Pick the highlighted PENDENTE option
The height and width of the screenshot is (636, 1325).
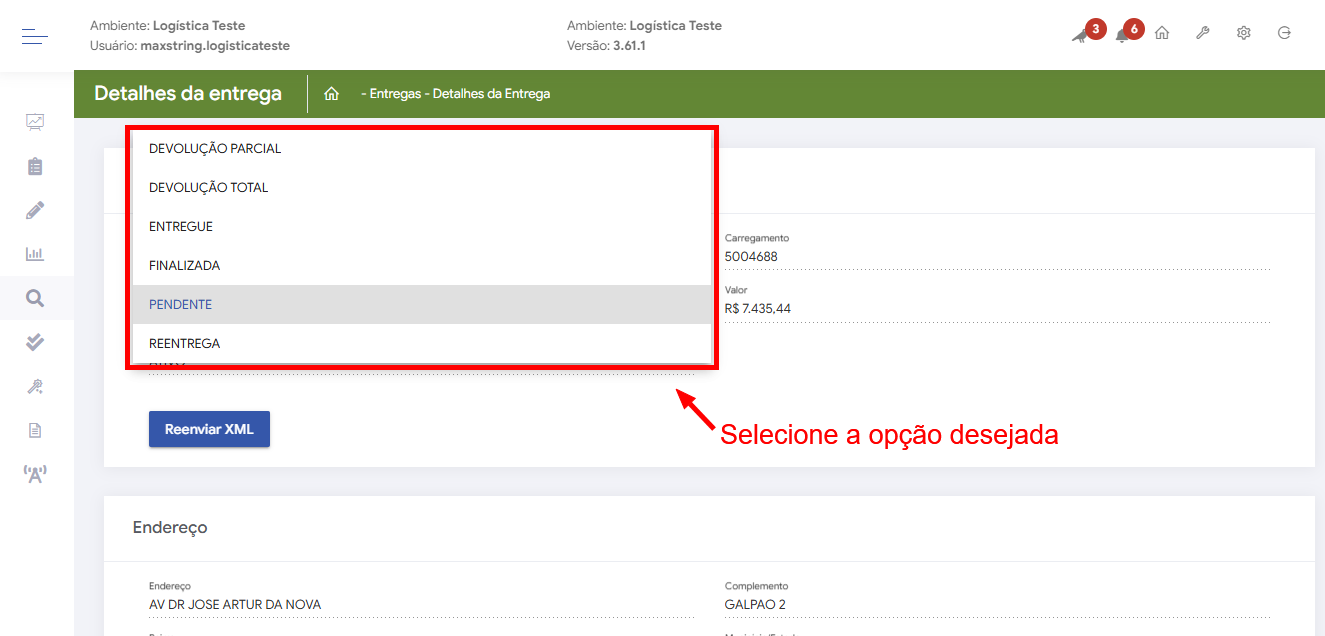pyautogui.click(x=422, y=304)
